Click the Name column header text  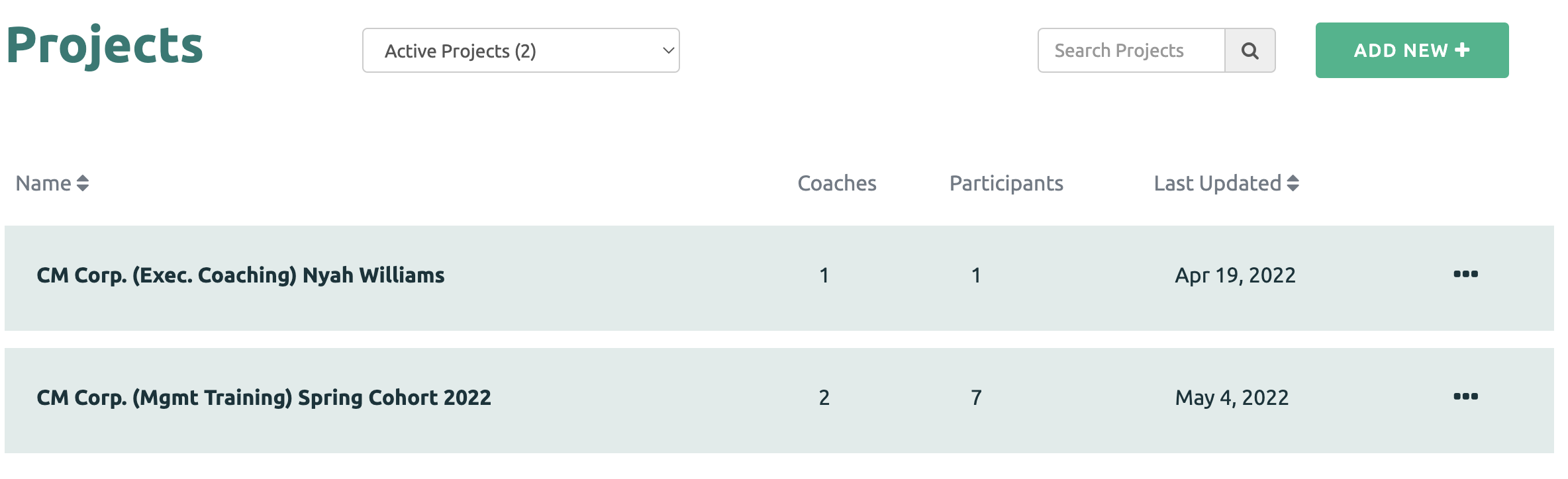pos(43,183)
